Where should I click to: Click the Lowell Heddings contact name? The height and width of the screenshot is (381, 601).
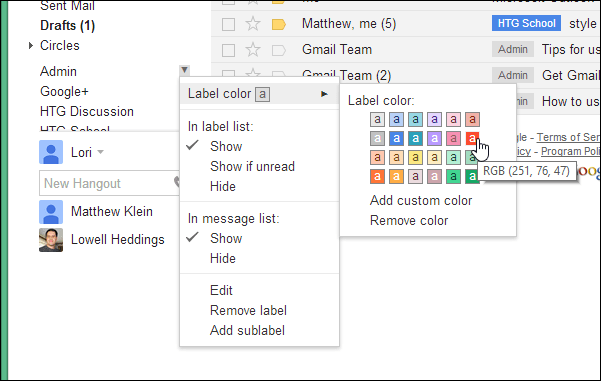(118, 240)
